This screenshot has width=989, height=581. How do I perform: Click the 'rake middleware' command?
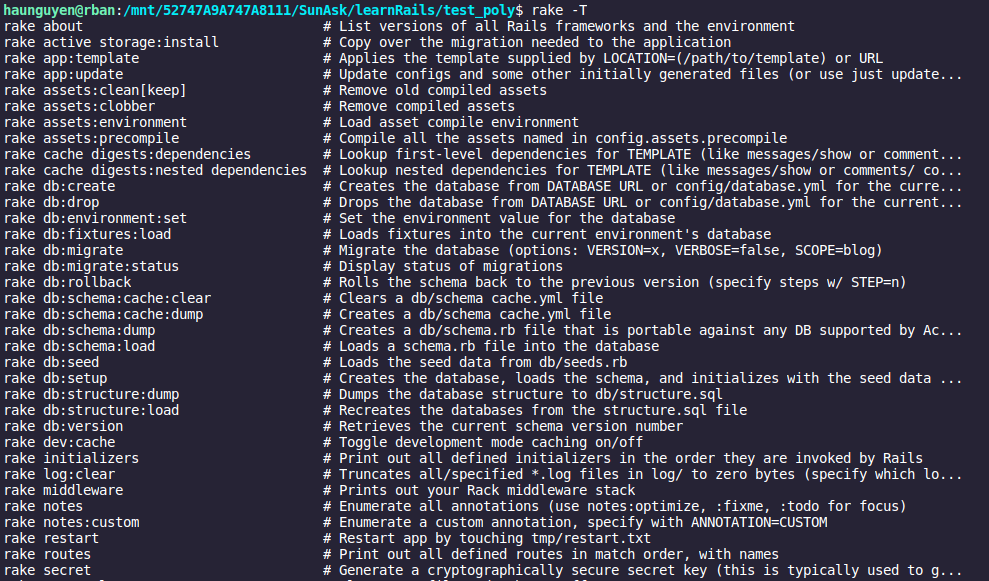63,490
